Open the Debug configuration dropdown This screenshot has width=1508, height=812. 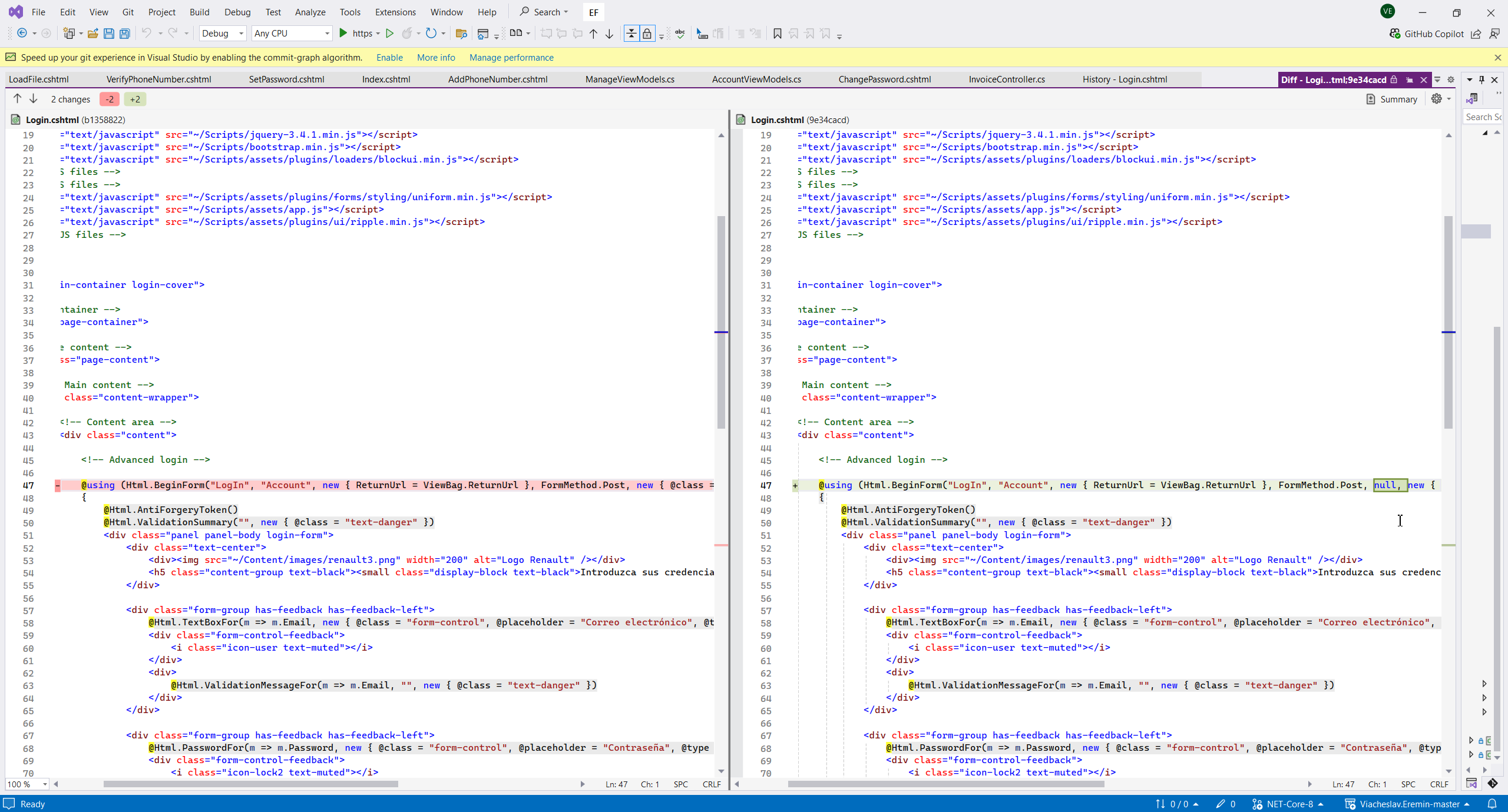pyautogui.click(x=223, y=34)
